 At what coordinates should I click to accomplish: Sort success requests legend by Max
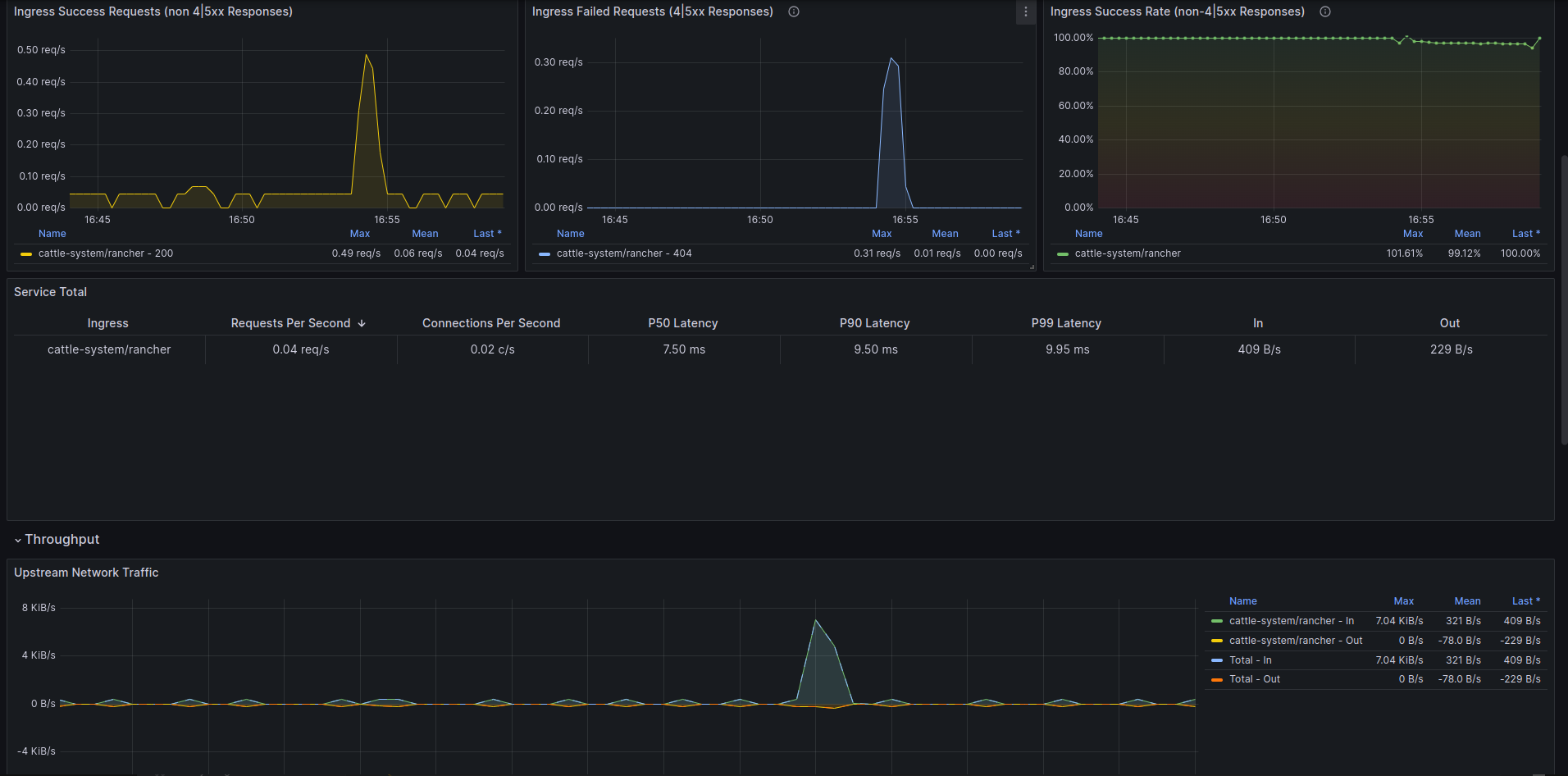[360, 234]
